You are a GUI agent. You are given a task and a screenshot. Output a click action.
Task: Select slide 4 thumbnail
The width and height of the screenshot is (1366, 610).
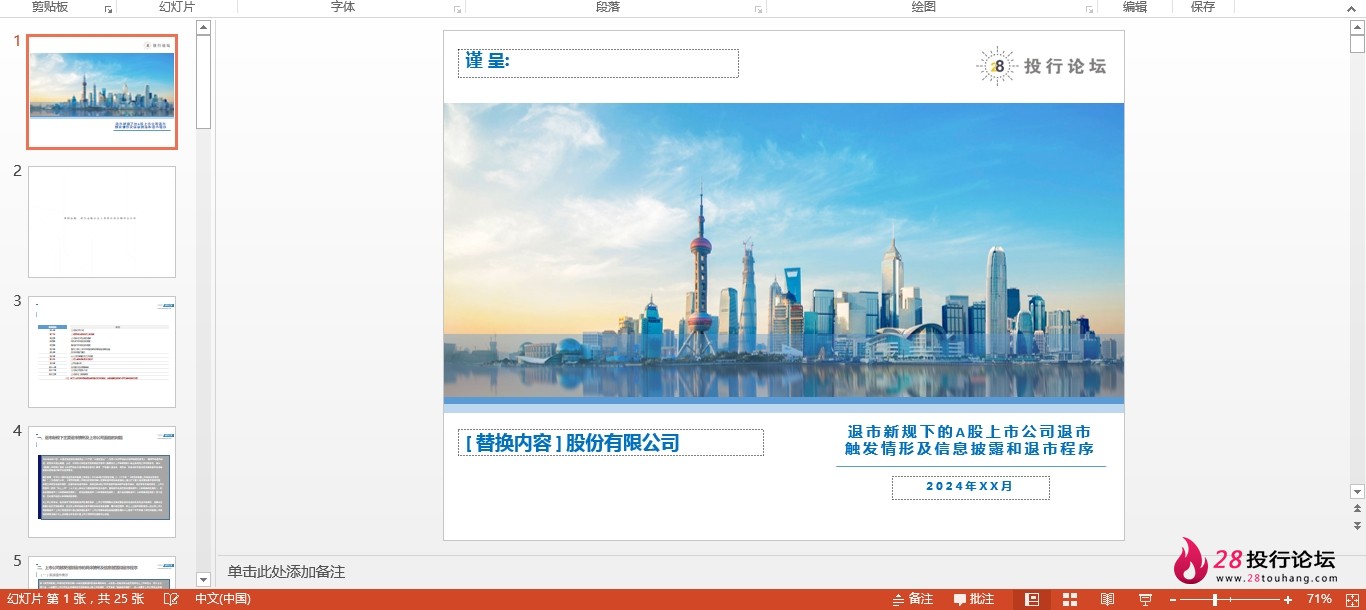coord(102,482)
